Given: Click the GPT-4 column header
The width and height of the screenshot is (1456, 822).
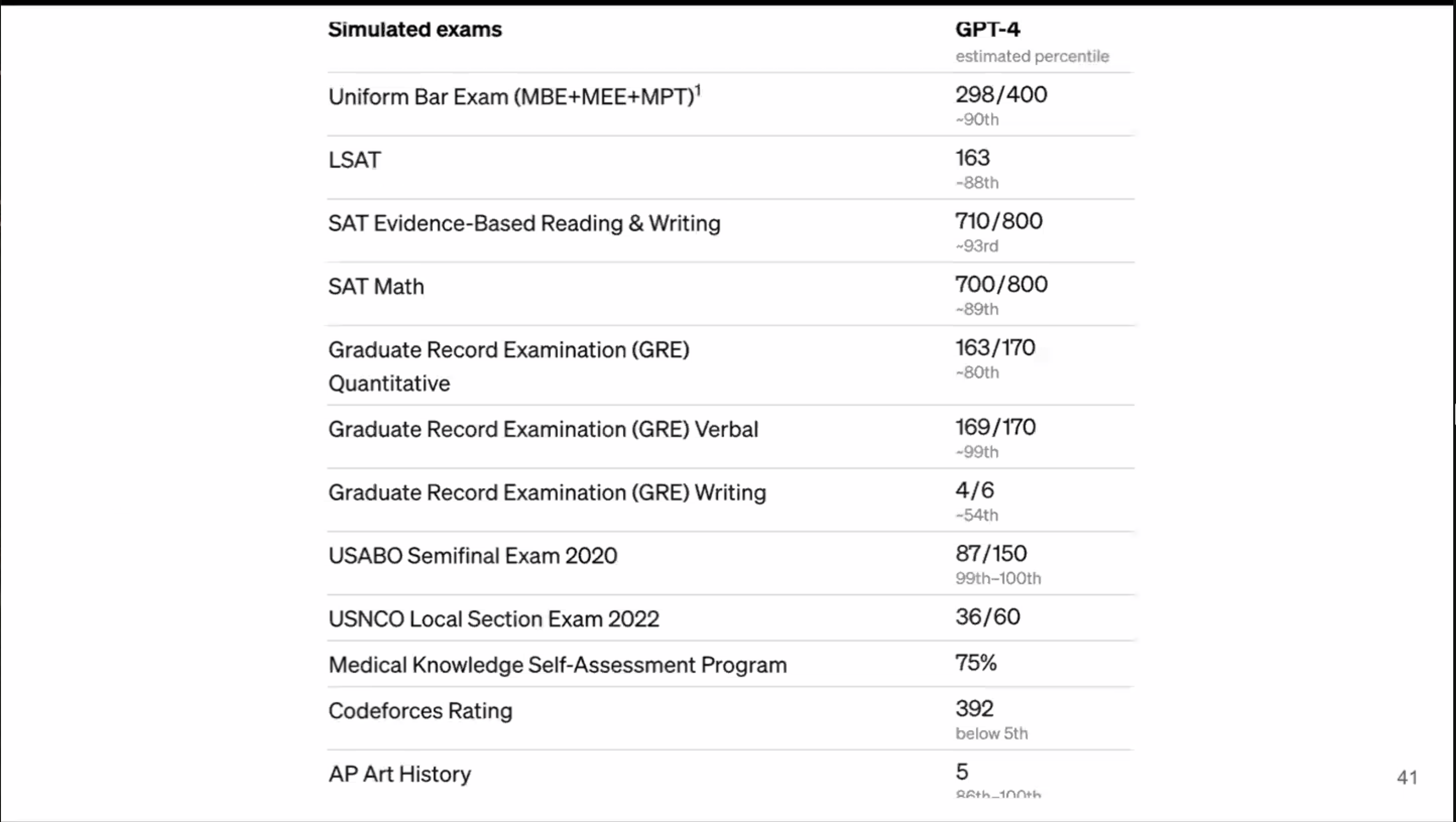Looking at the screenshot, I should tap(987, 30).
